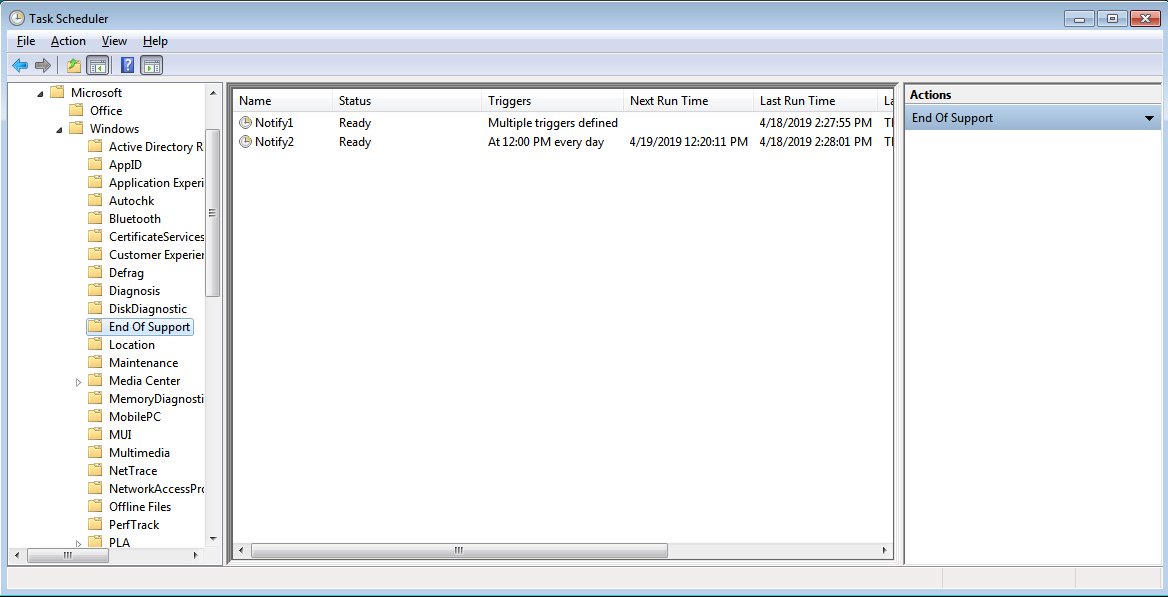
Task: Click next run time 4/19/2019 12:20:11 PM
Action: point(688,142)
